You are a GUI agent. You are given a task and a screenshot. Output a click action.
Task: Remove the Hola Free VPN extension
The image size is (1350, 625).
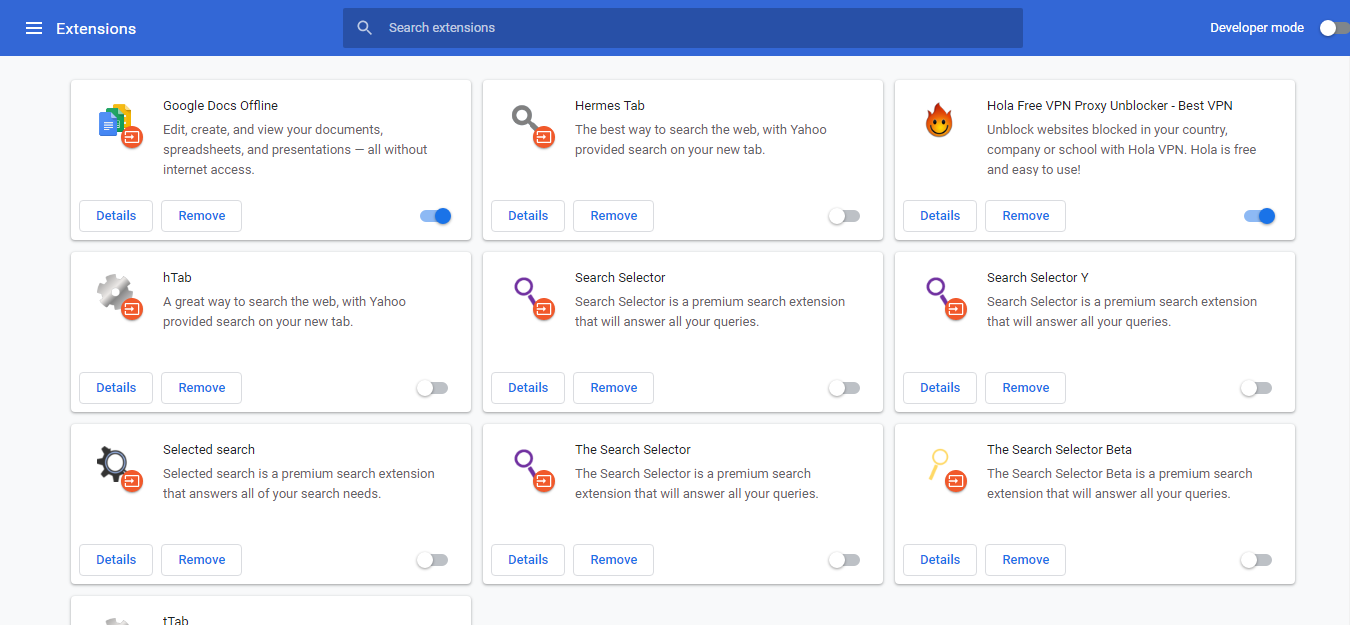1025,215
